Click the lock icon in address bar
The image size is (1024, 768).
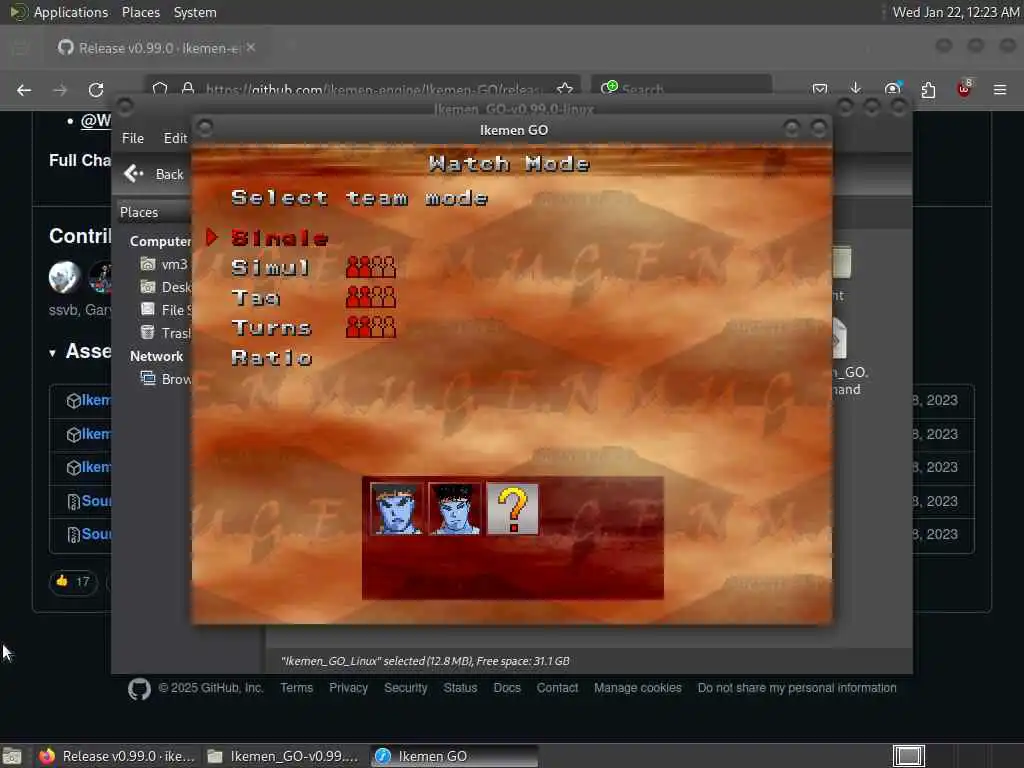188,89
